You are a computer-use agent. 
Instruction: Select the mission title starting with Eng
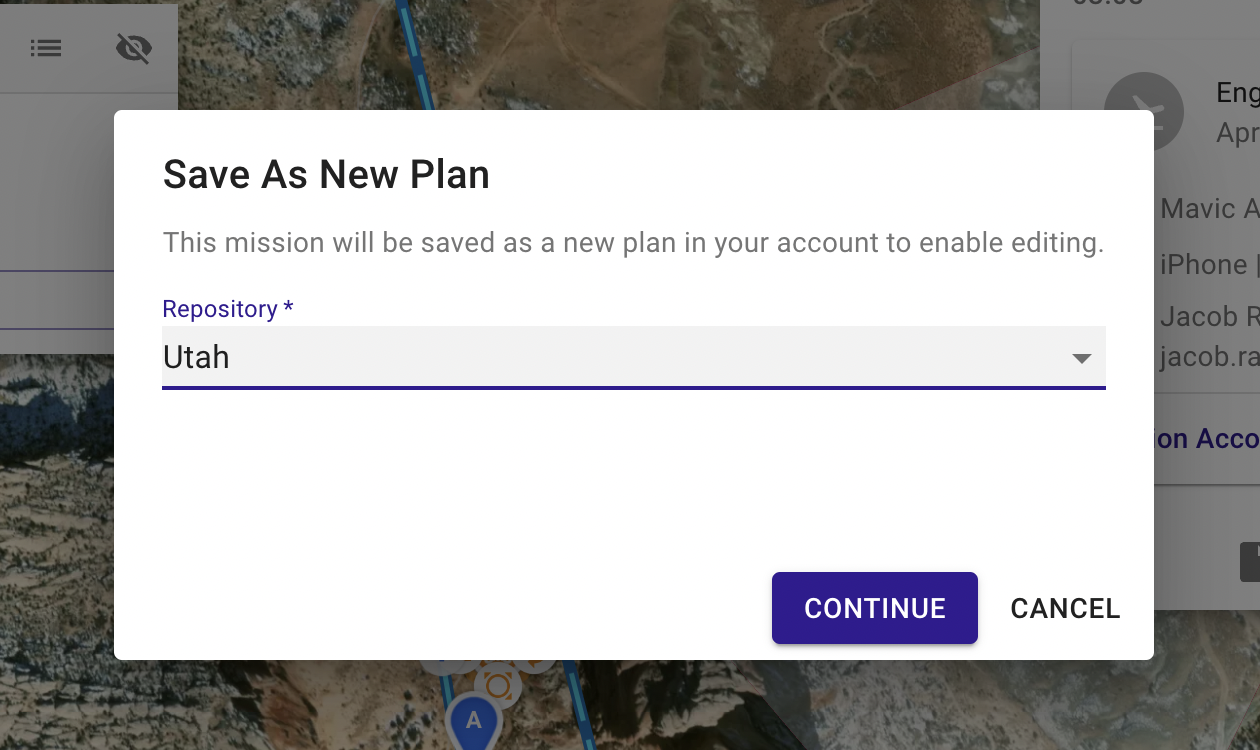point(1238,93)
